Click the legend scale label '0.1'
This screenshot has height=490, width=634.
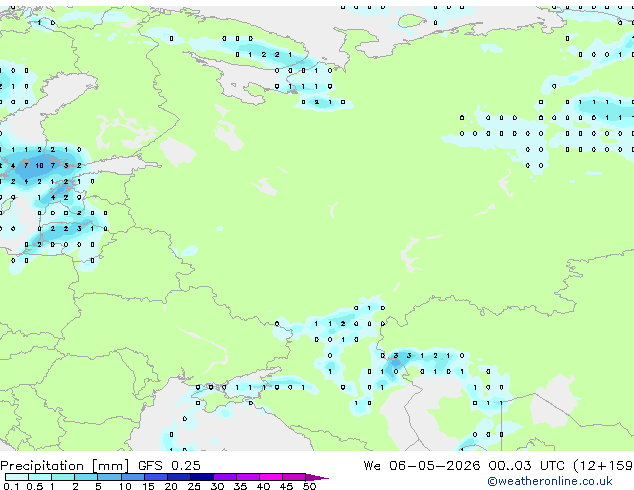[x=11, y=486]
